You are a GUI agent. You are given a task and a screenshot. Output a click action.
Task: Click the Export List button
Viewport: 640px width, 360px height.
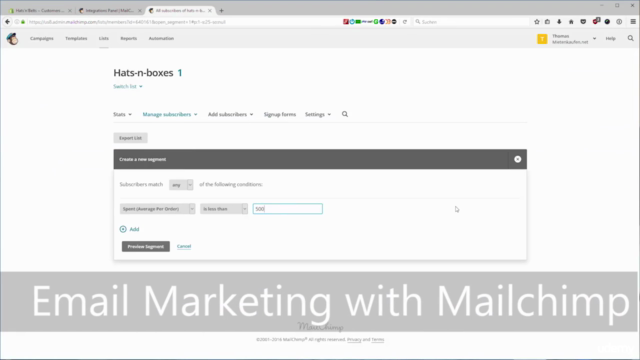pos(130,138)
